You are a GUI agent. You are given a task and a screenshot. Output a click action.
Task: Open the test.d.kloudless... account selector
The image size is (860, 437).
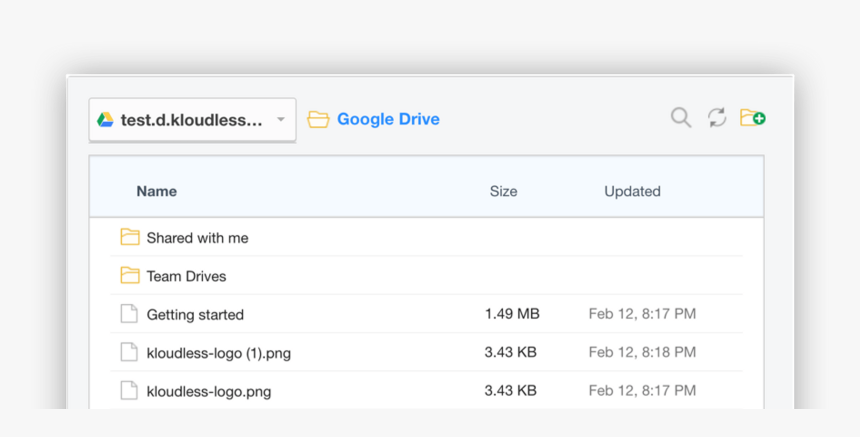click(x=193, y=120)
